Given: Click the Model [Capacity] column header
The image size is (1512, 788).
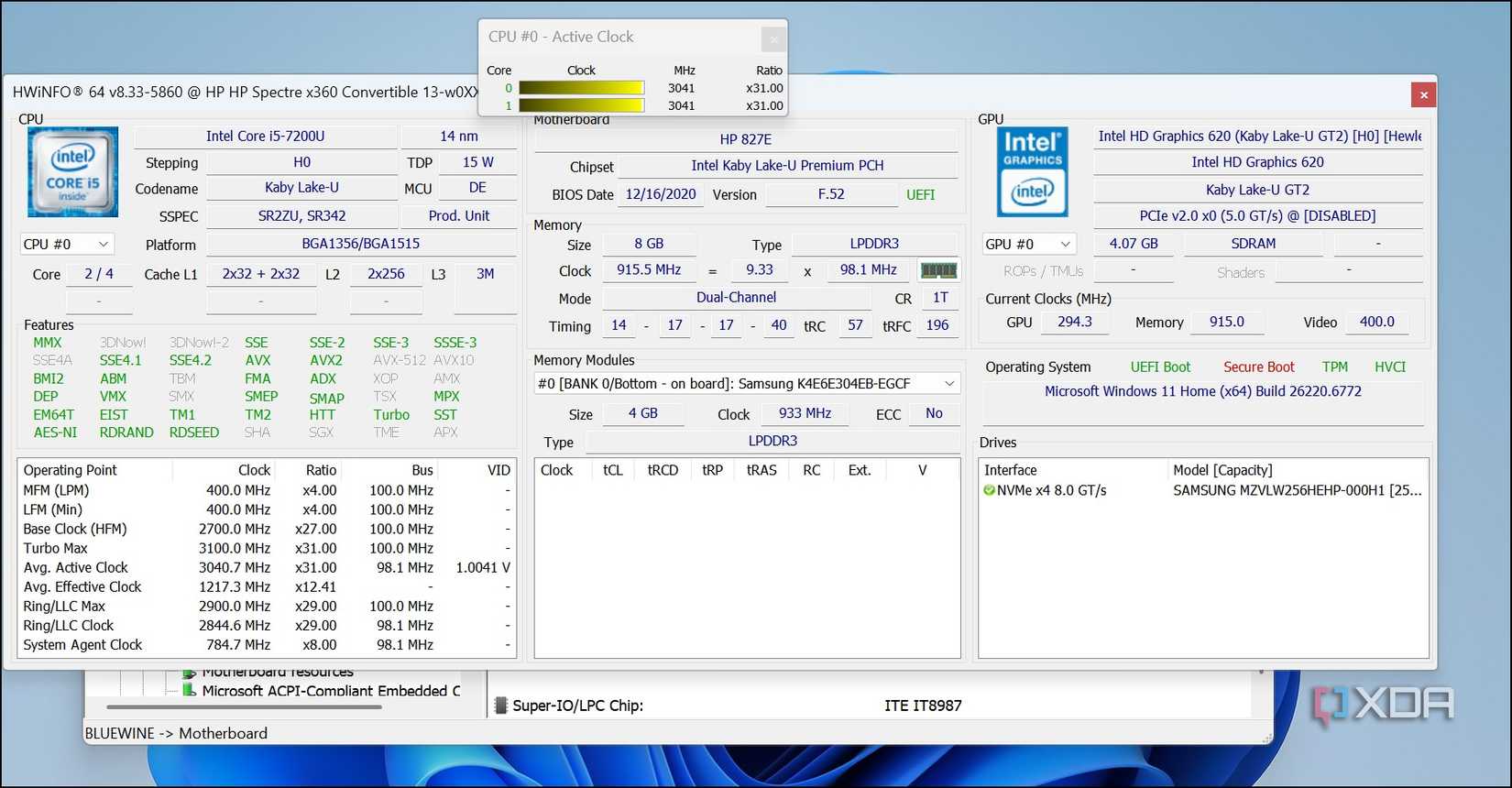Looking at the screenshot, I should click(1222, 470).
